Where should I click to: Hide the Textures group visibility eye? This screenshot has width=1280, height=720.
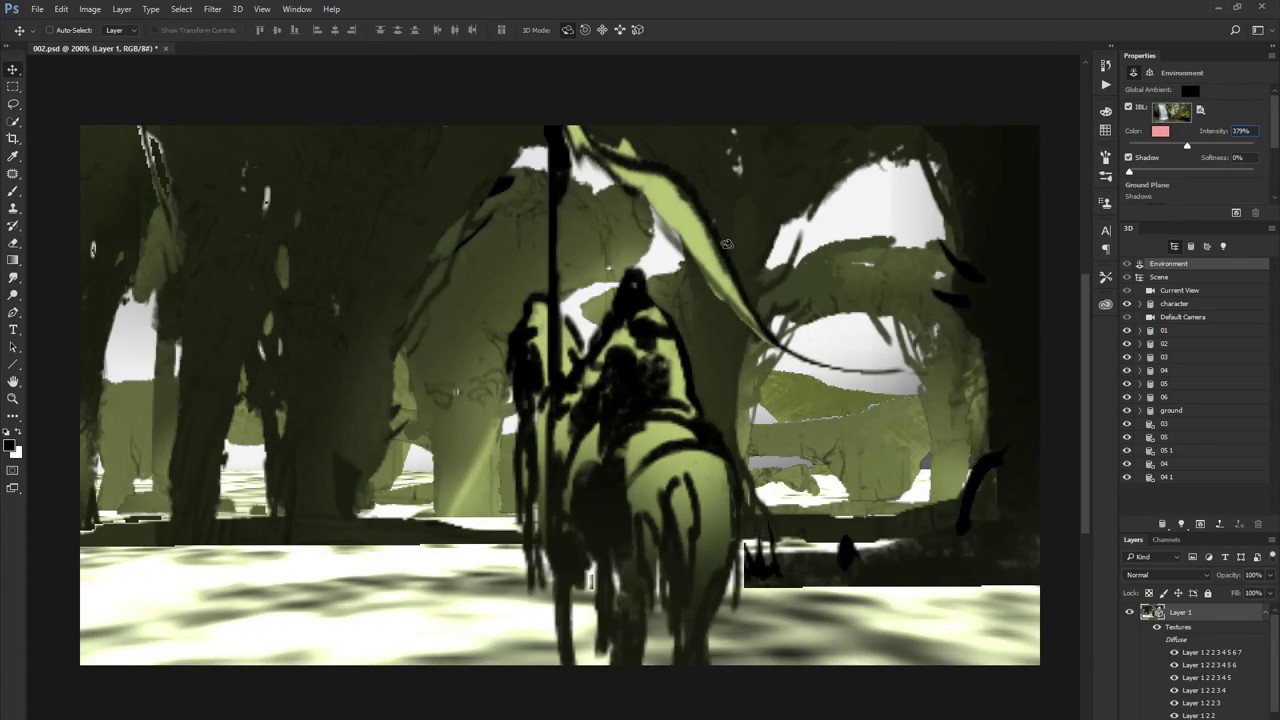(1157, 626)
